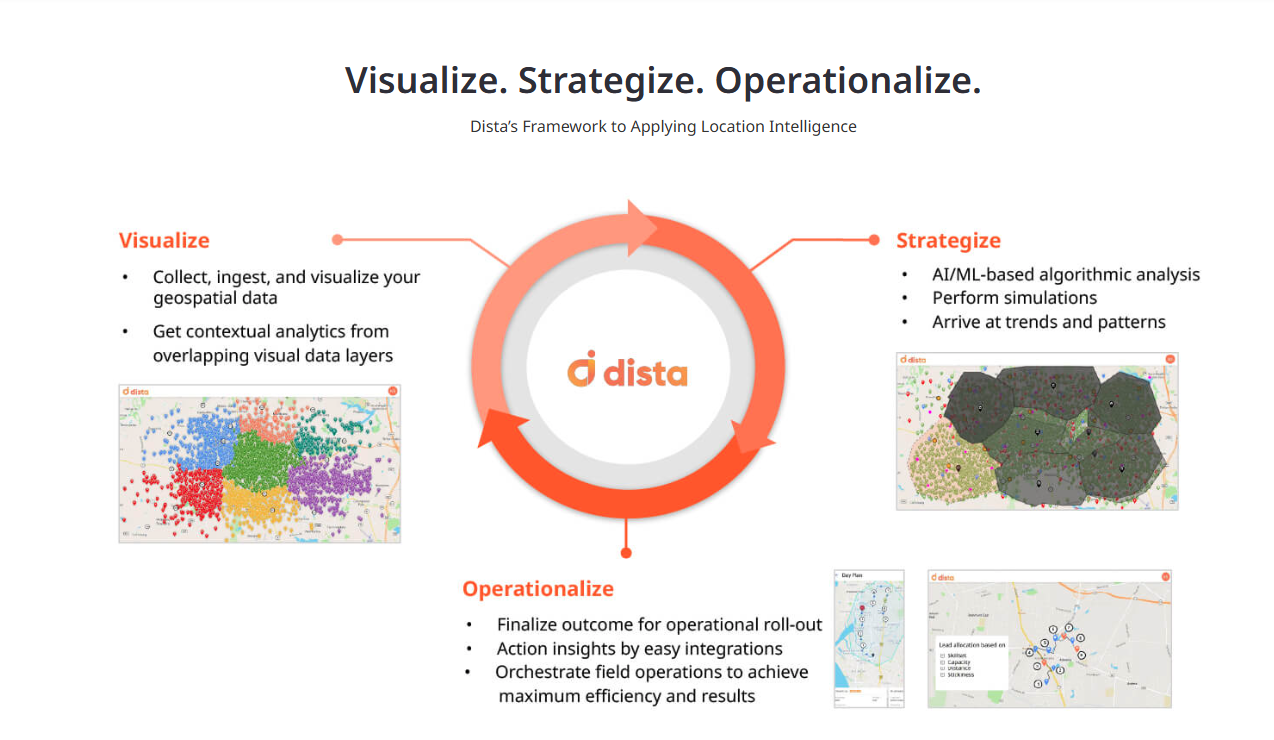Click the orange progress bar on the Day Plan footer
Viewport: 1274px width, 740px height.
coord(855,690)
